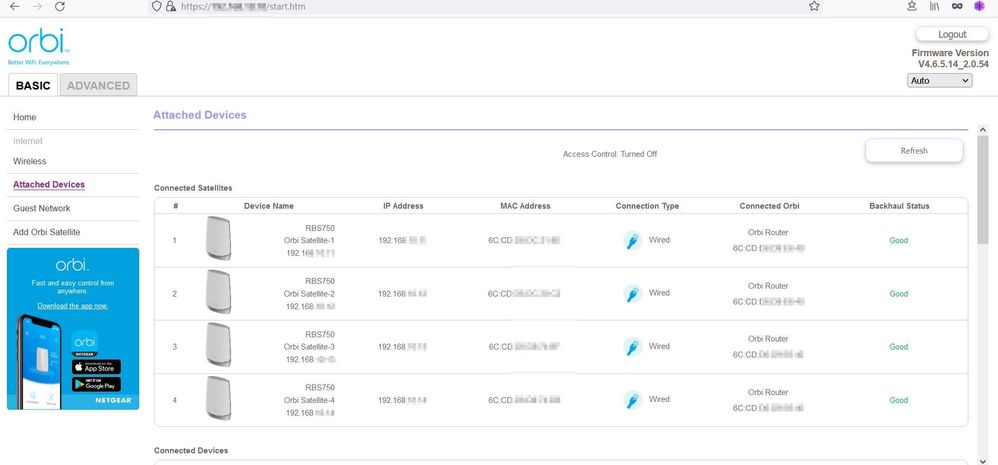
Task: Click the purple snowflake extension icon
Action: pyautogui.click(x=980, y=6)
